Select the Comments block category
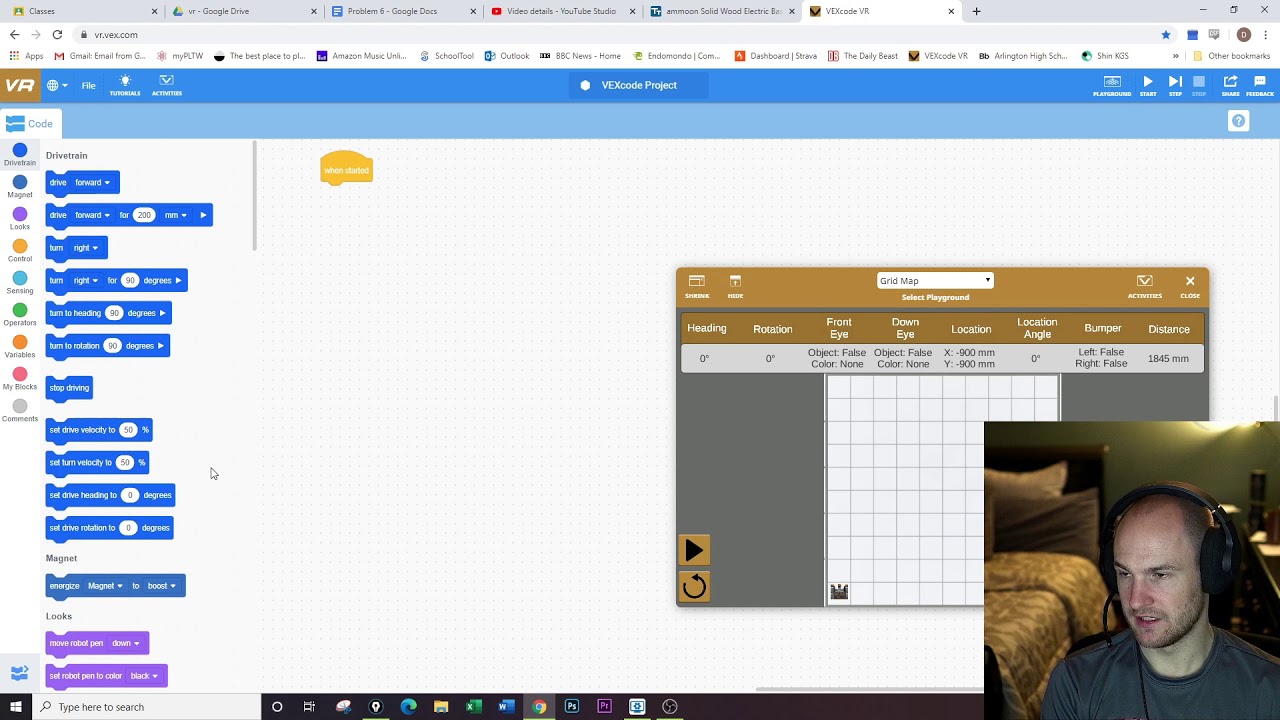The width and height of the screenshot is (1280, 720). coord(20,411)
